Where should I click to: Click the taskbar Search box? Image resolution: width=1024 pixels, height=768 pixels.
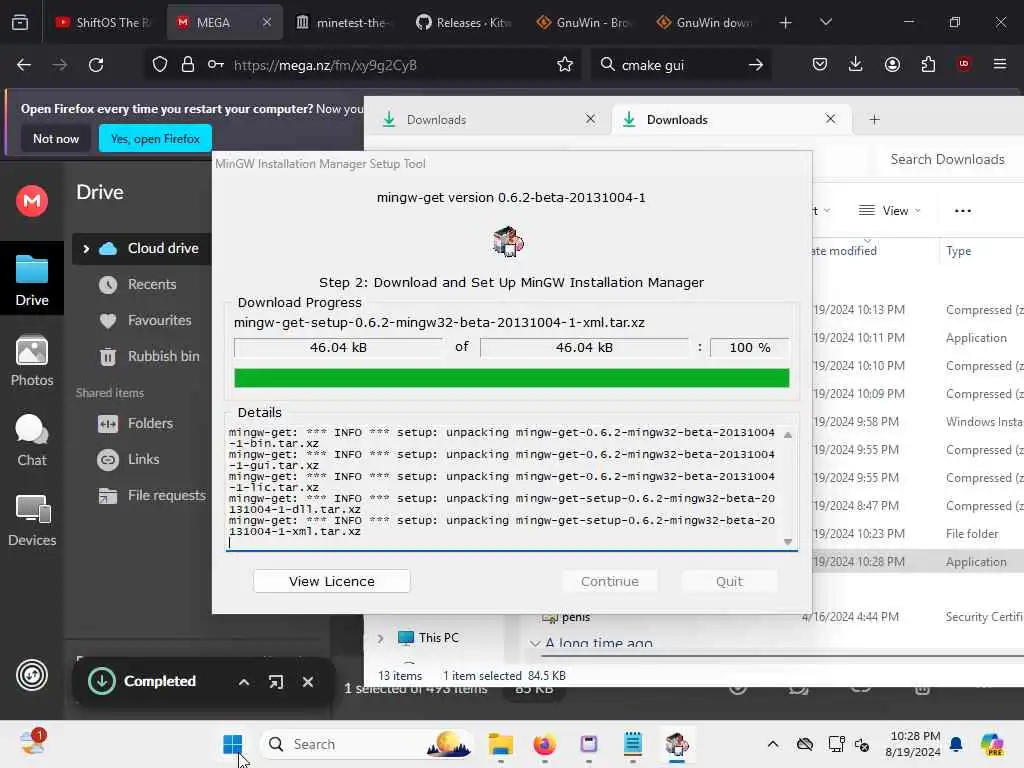(x=366, y=744)
